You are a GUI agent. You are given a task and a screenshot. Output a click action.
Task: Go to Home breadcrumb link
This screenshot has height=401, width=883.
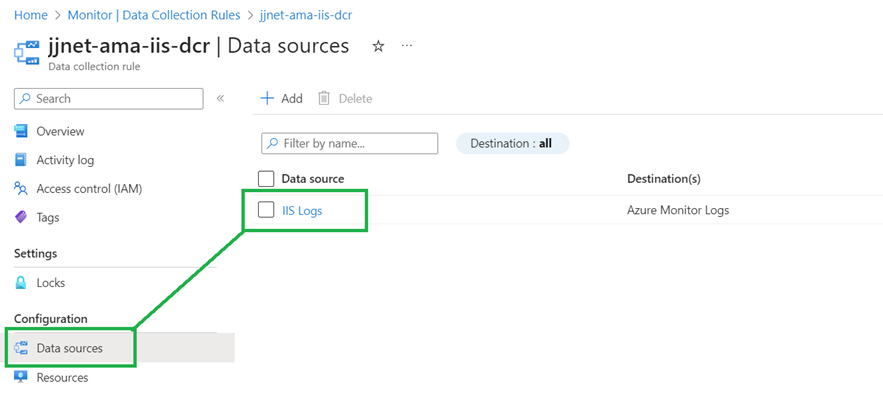(x=30, y=15)
